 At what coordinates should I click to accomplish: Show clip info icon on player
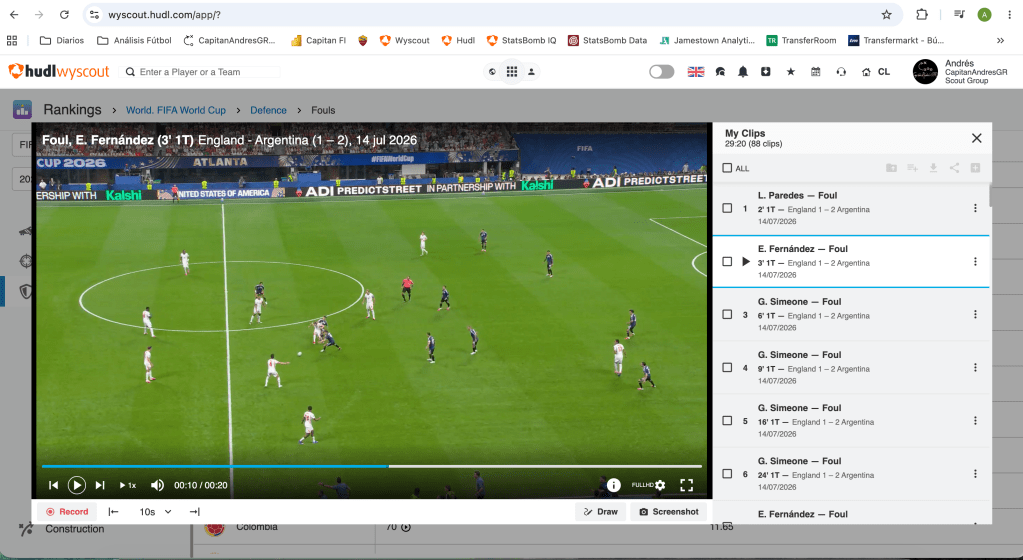(x=613, y=485)
